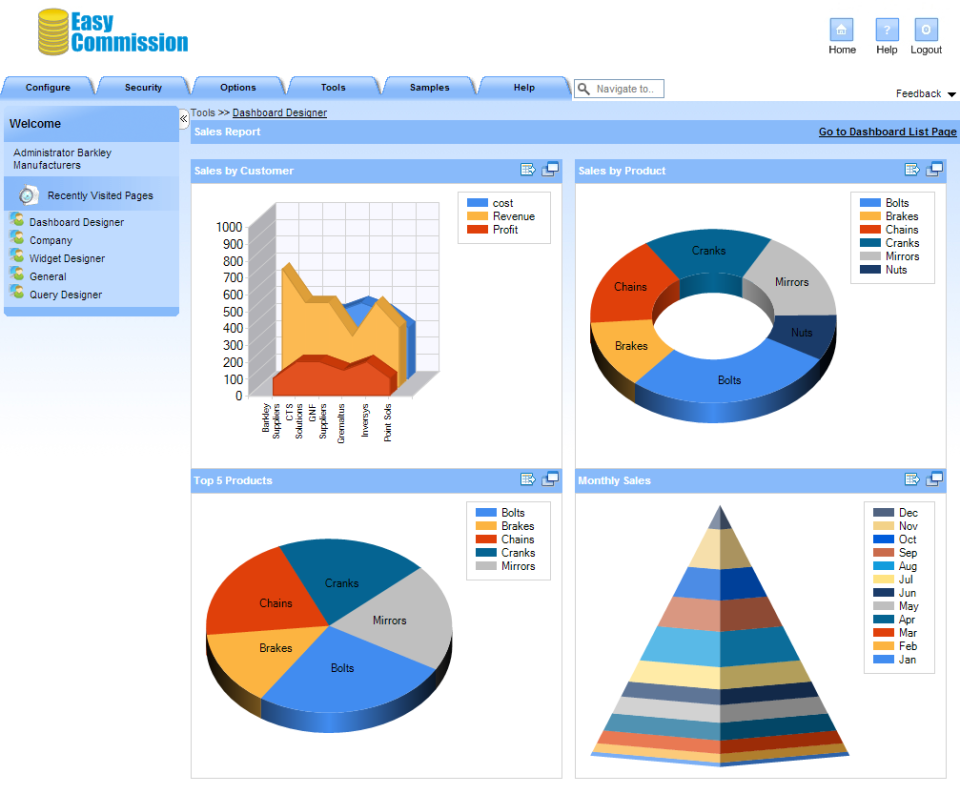This screenshot has width=960, height=794.
Task: Click the Navigate to search field
Action: [626, 88]
